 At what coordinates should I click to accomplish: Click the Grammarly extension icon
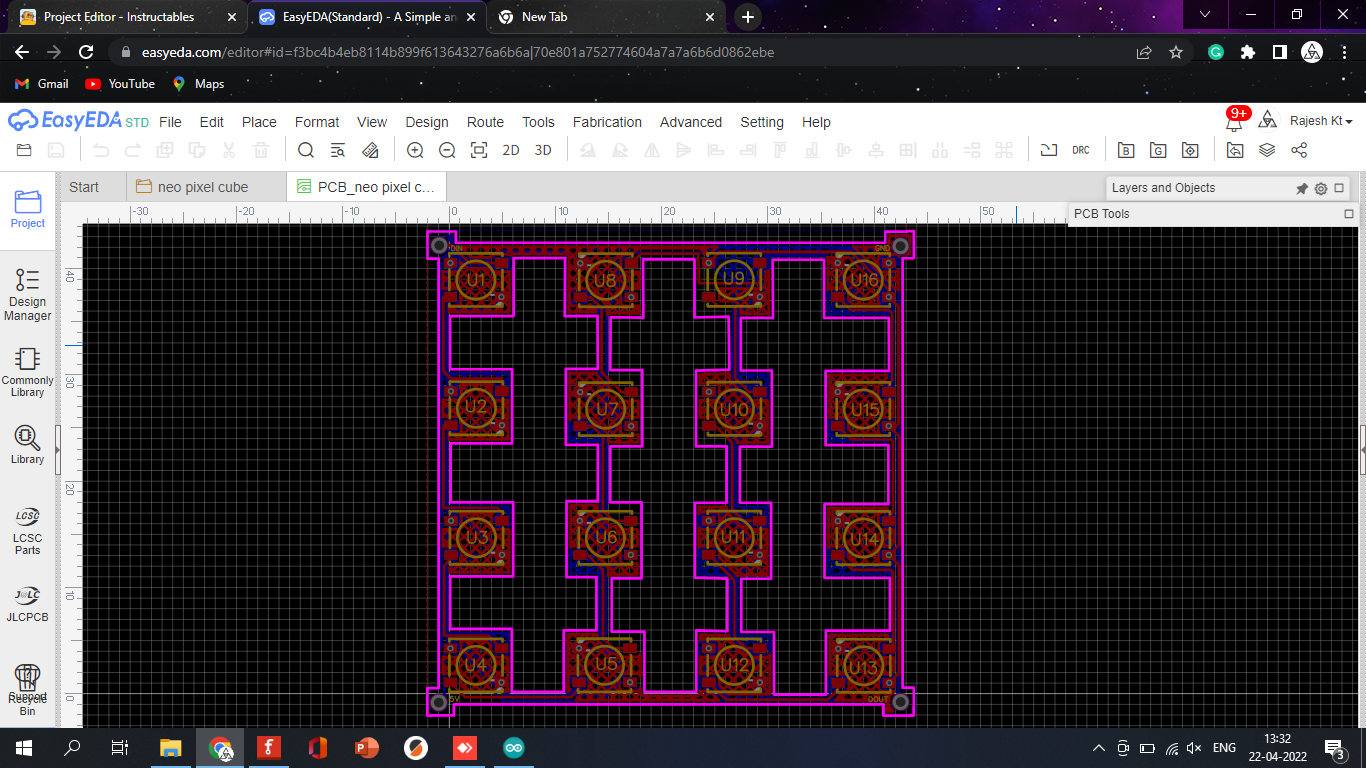(x=1215, y=50)
